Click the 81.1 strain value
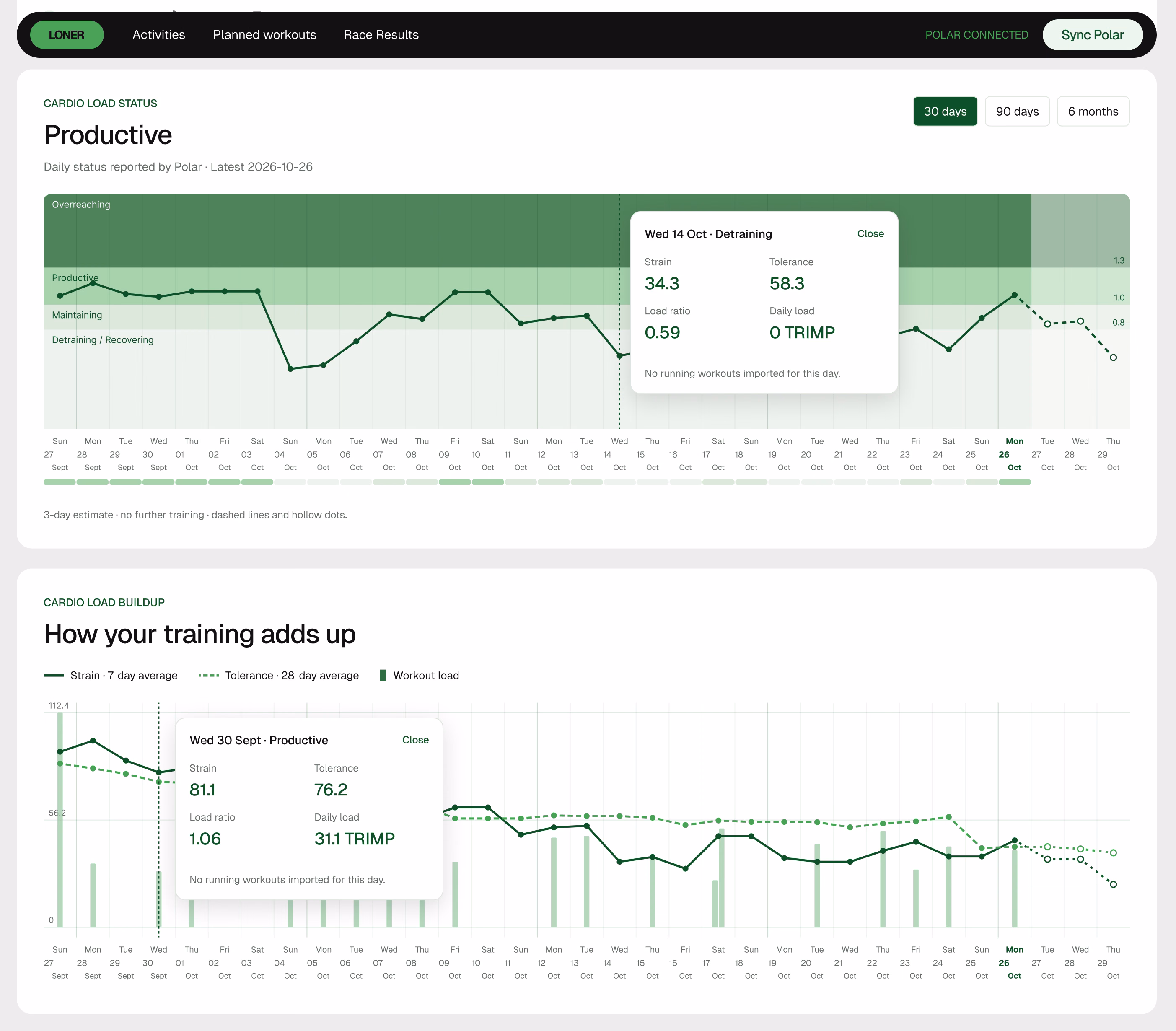The image size is (1176, 1031). coord(202,790)
